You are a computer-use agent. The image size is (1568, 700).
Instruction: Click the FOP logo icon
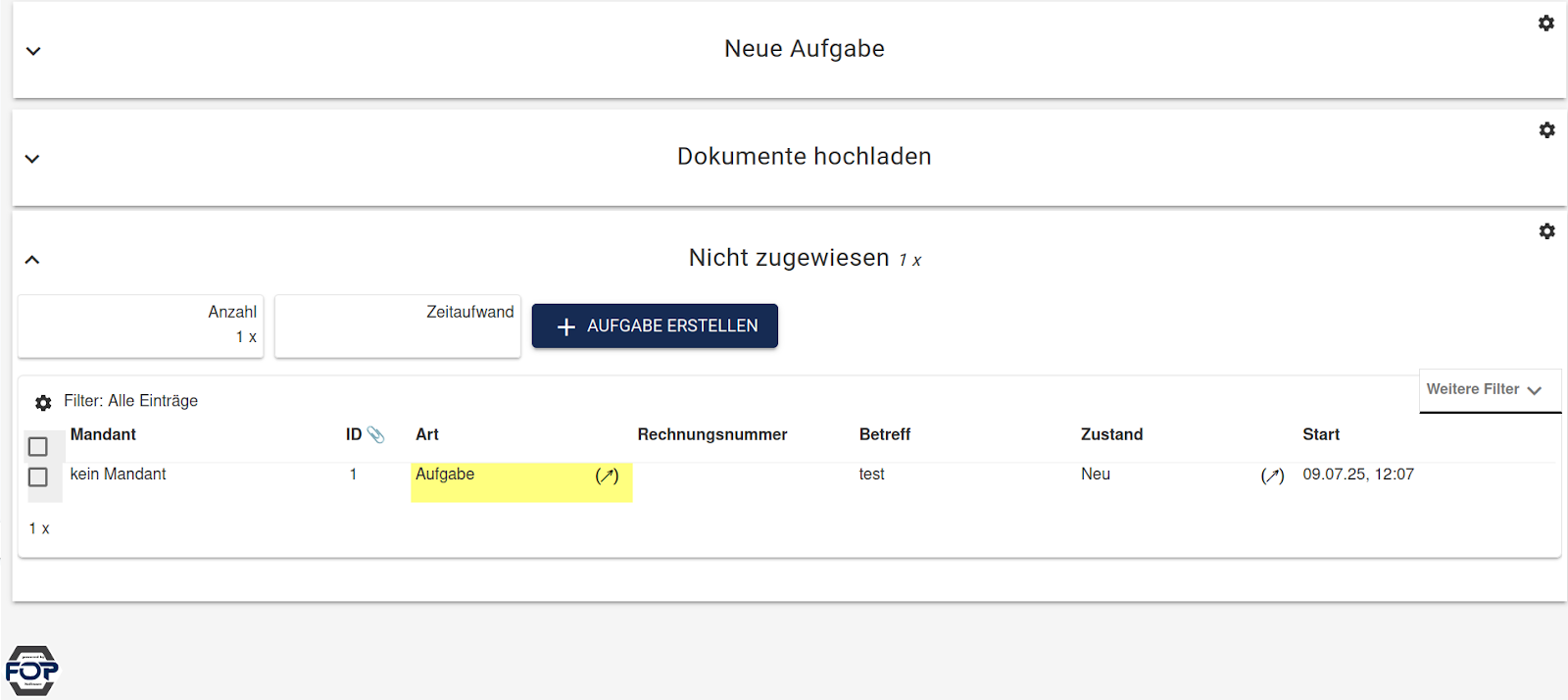point(31,671)
